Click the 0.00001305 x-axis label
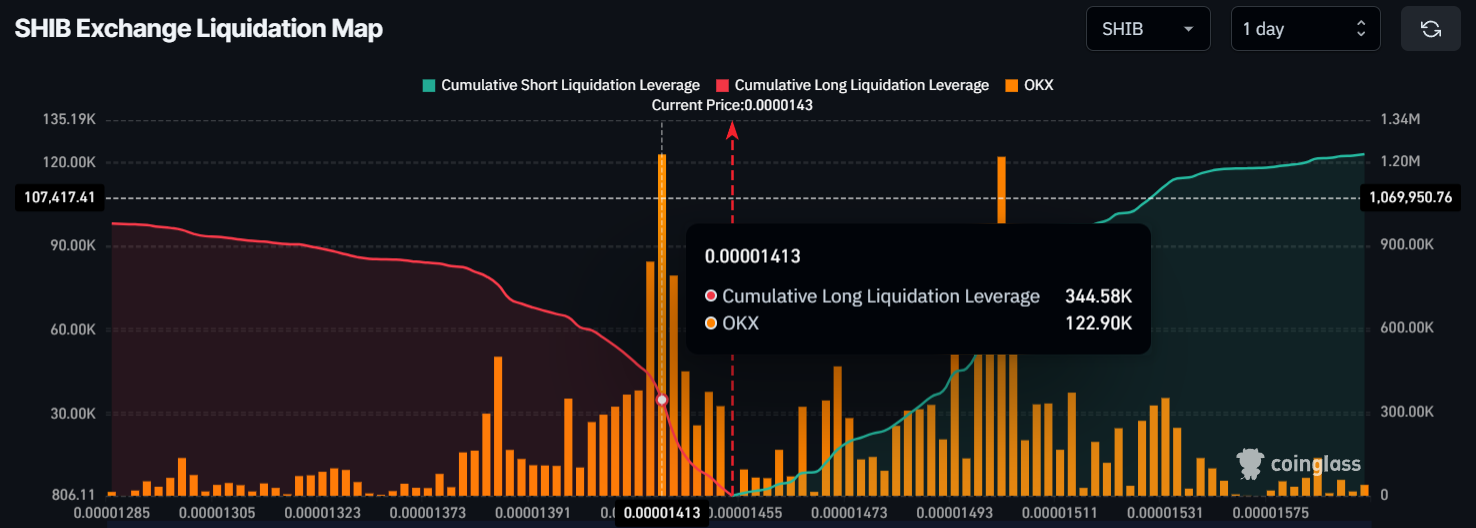This screenshot has height=528, width=1476. pos(218,513)
